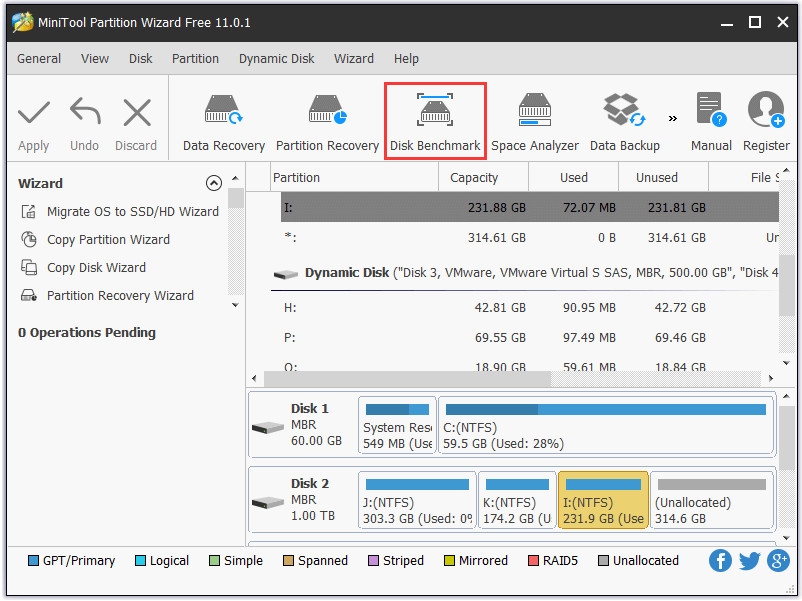This screenshot has height=601, width=802.
Task: Open the Manual
Action: [710, 119]
